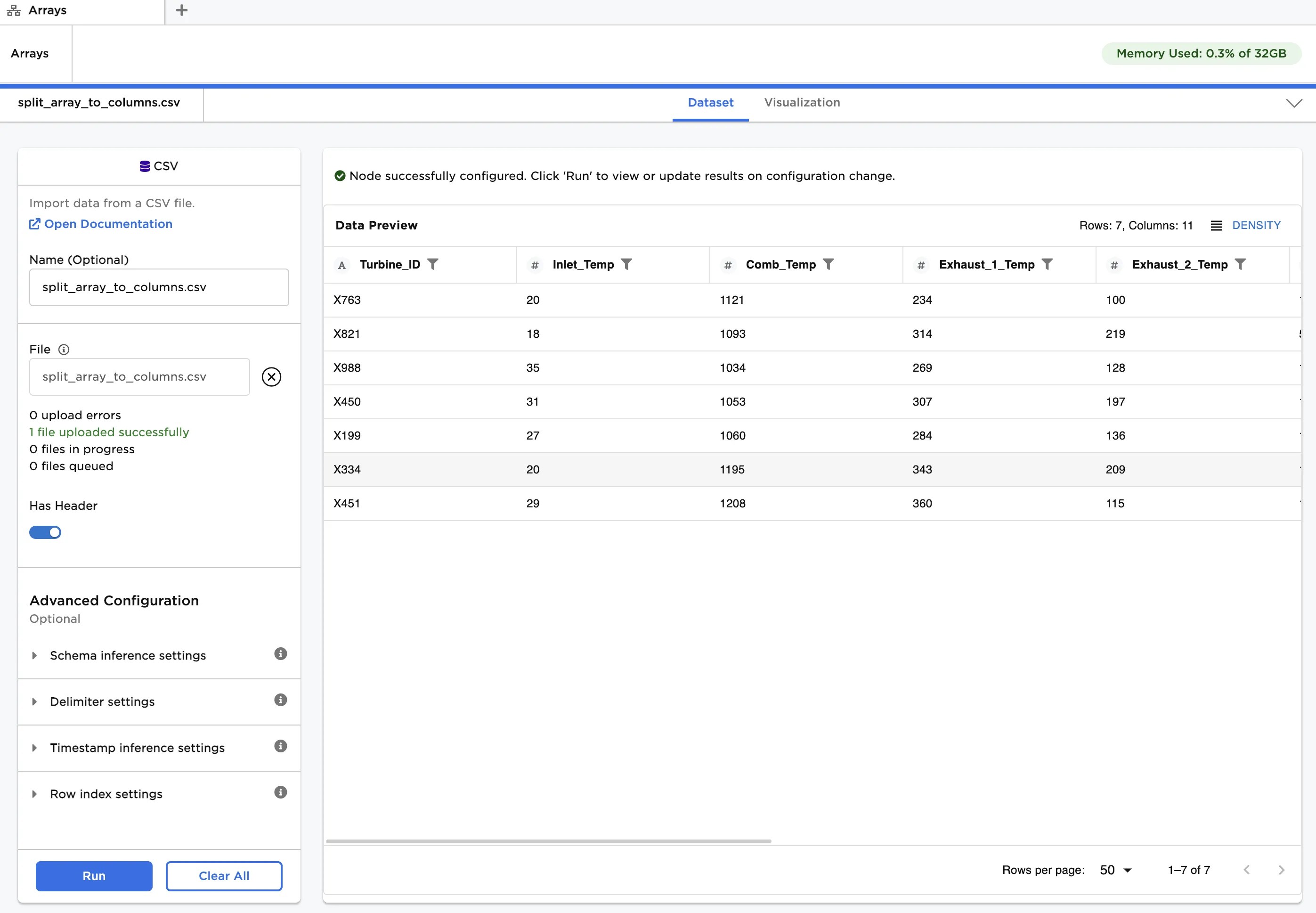
Task: Show info for Delimiter settings
Action: coord(280,700)
